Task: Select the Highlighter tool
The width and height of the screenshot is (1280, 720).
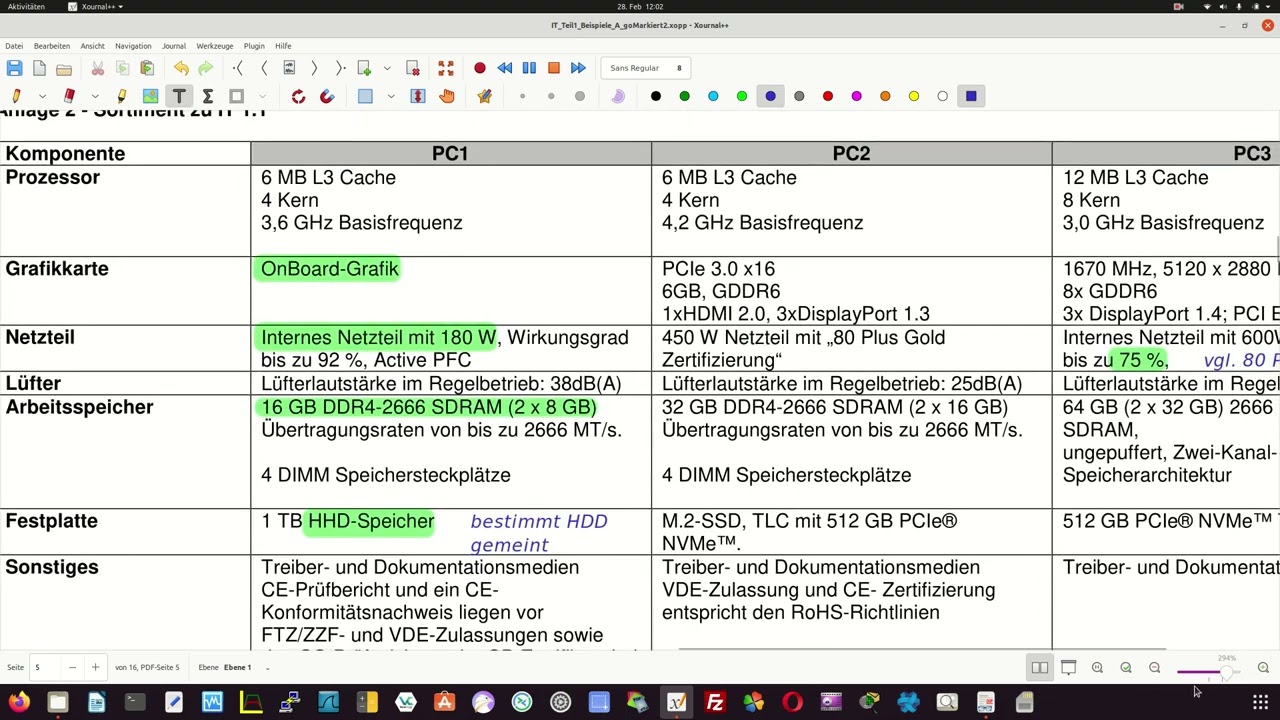Action: 122,96
